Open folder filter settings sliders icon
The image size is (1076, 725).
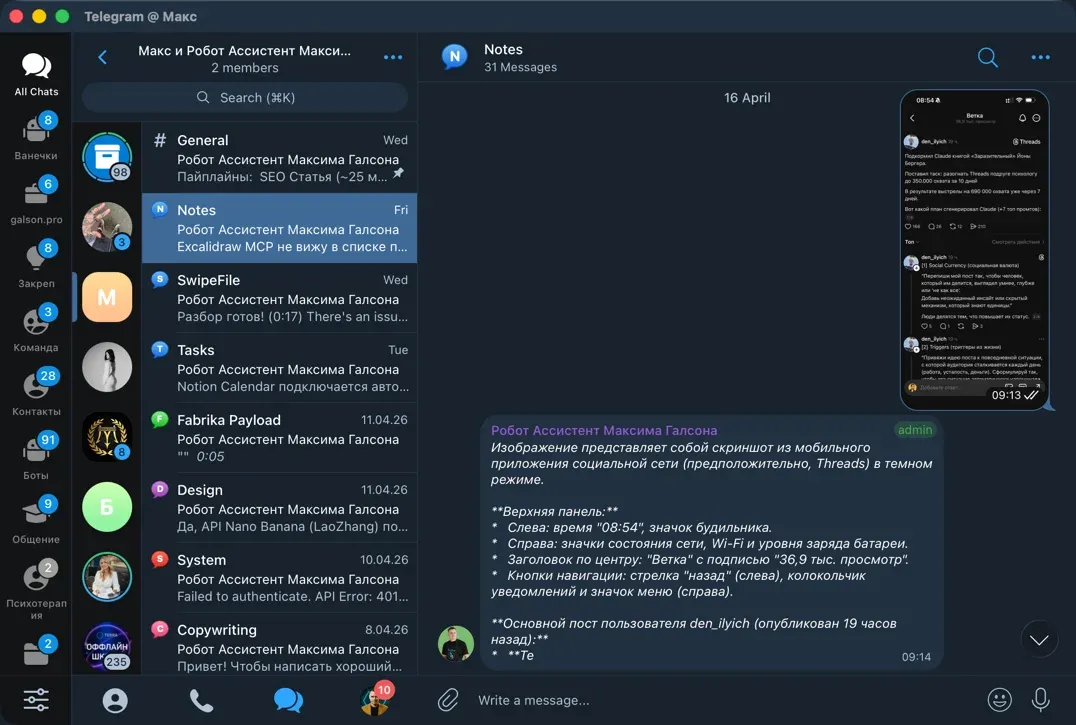(36, 700)
